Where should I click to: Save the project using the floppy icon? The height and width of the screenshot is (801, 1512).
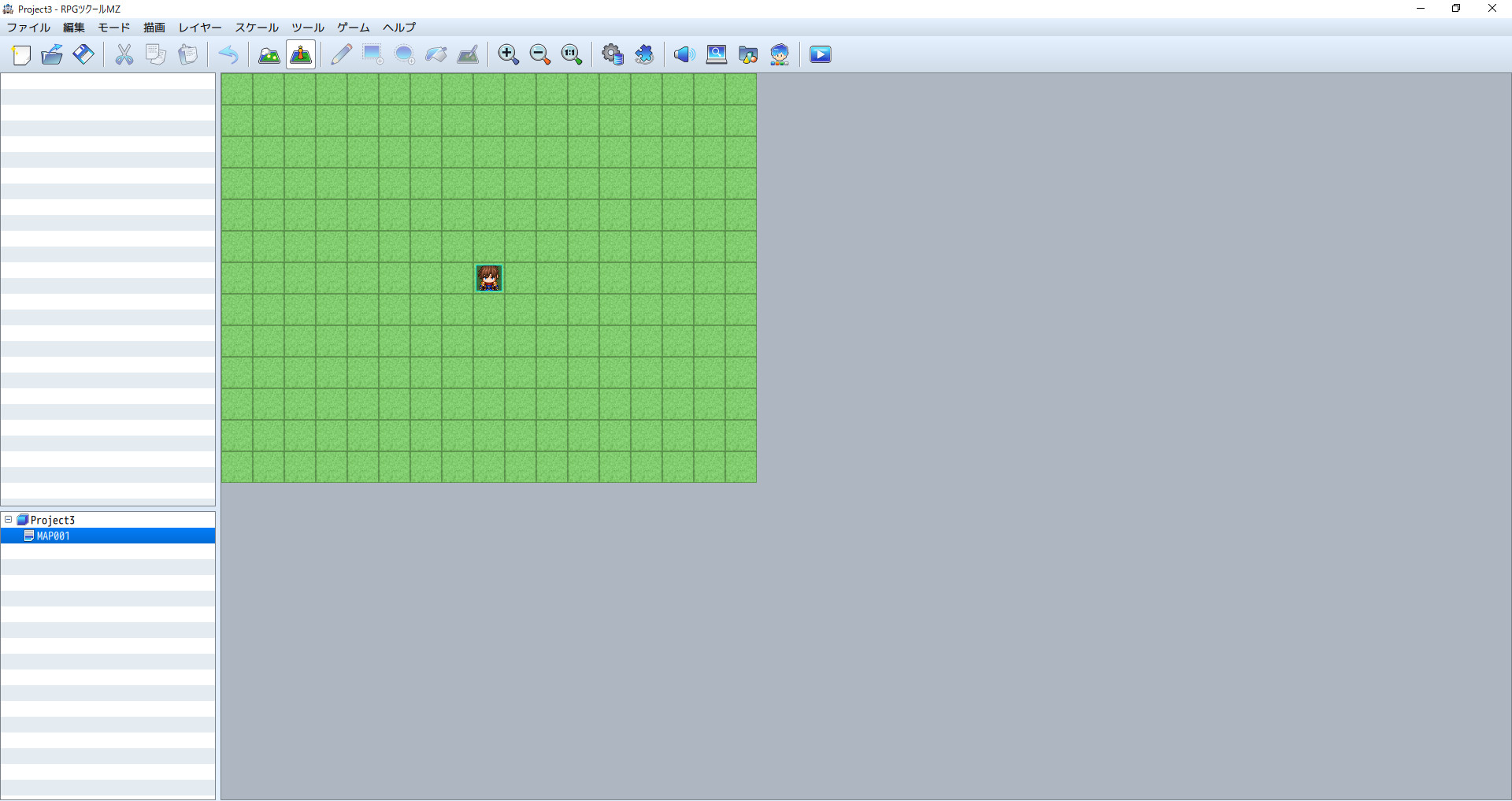pos(83,54)
